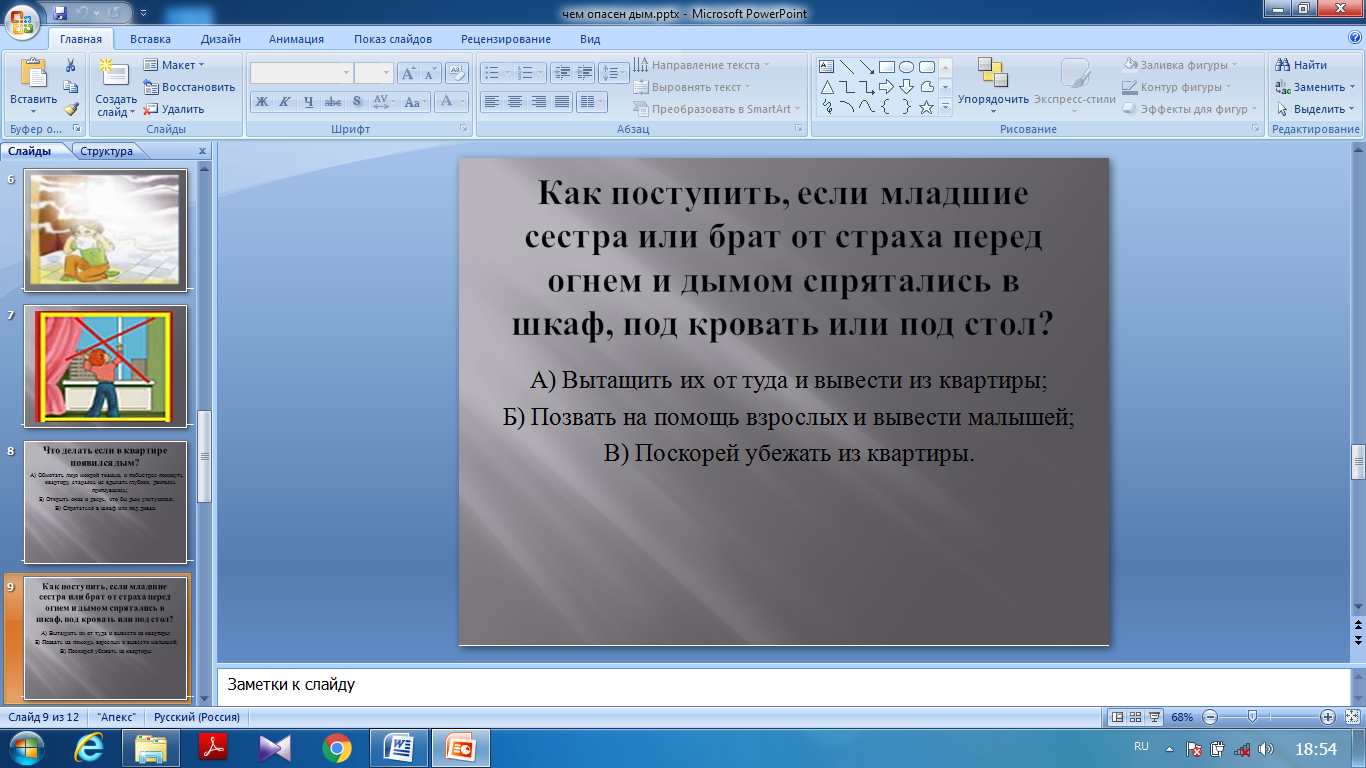Viewport: 1366px width, 768px height.
Task: Clear all formatting with eraser icon
Action: (457, 73)
